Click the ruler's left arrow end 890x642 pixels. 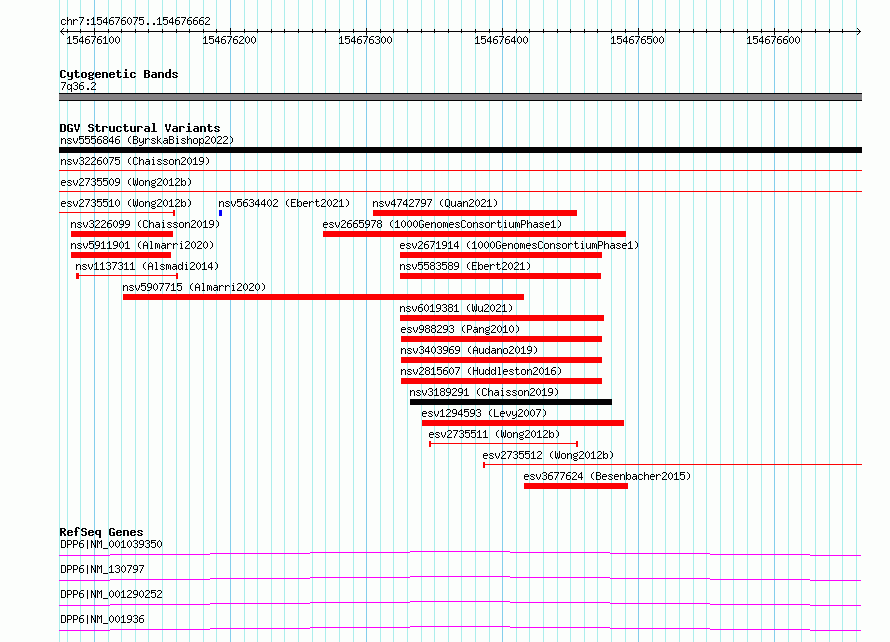click(62, 31)
